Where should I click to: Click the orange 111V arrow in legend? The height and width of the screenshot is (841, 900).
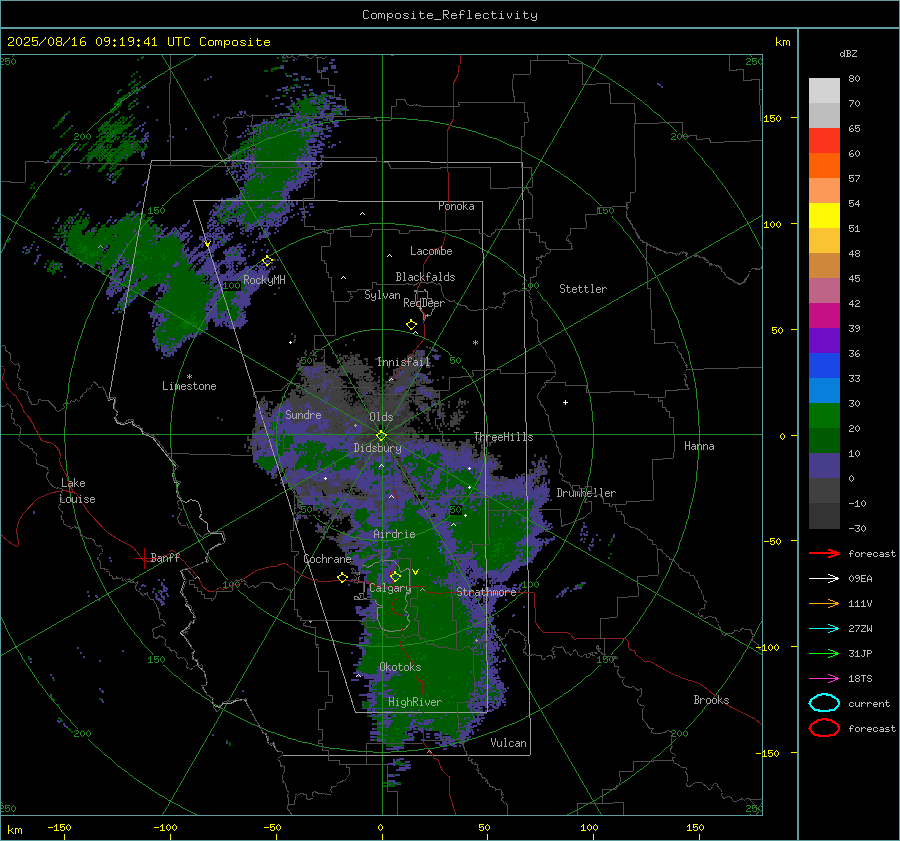(x=824, y=603)
